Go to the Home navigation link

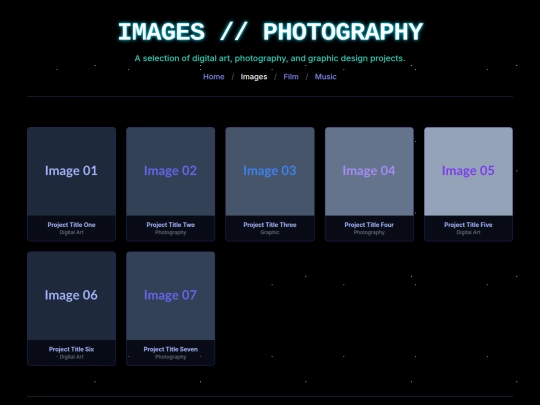tap(214, 76)
